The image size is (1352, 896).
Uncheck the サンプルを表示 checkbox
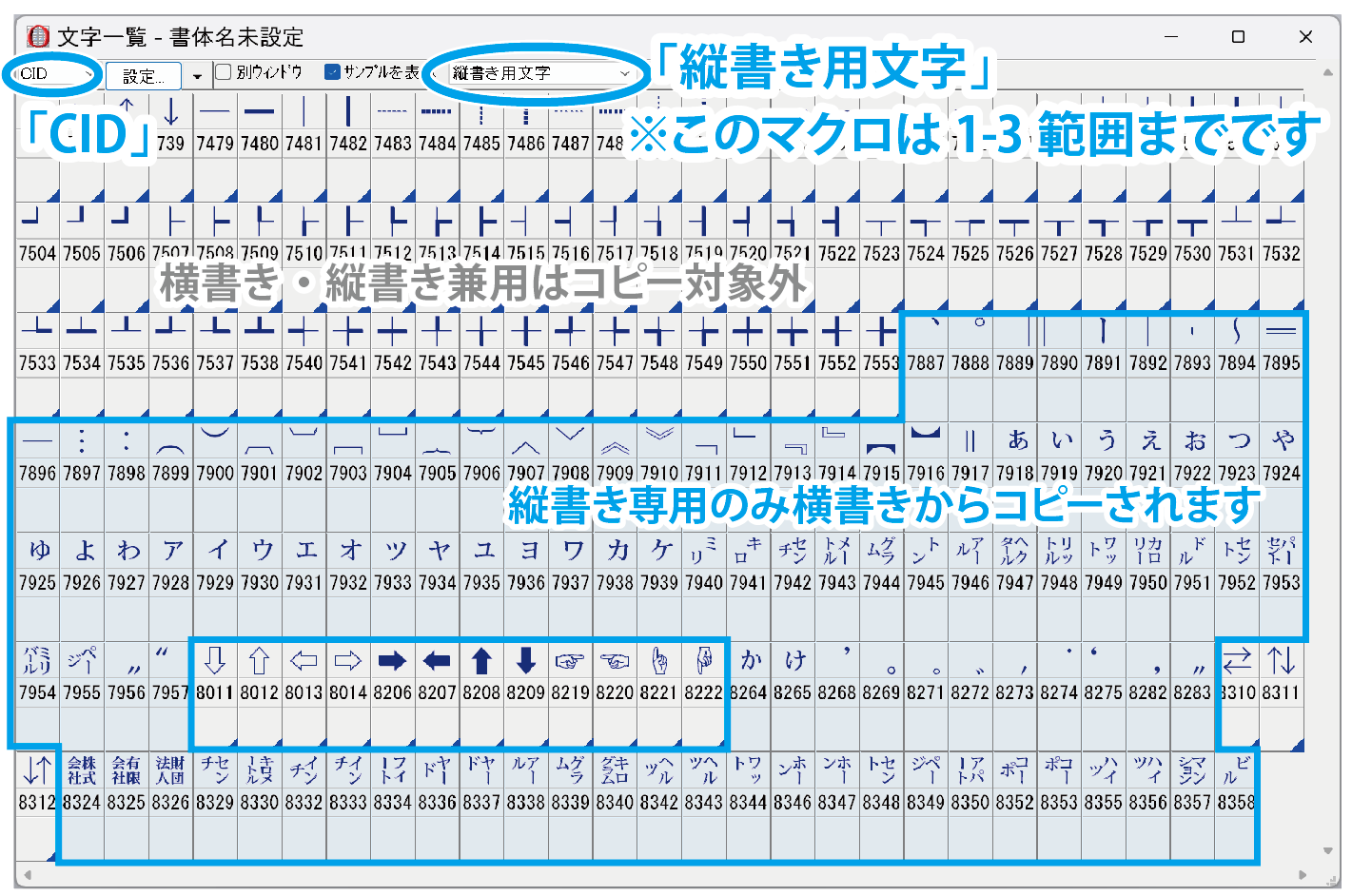click(x=332, y=72)
